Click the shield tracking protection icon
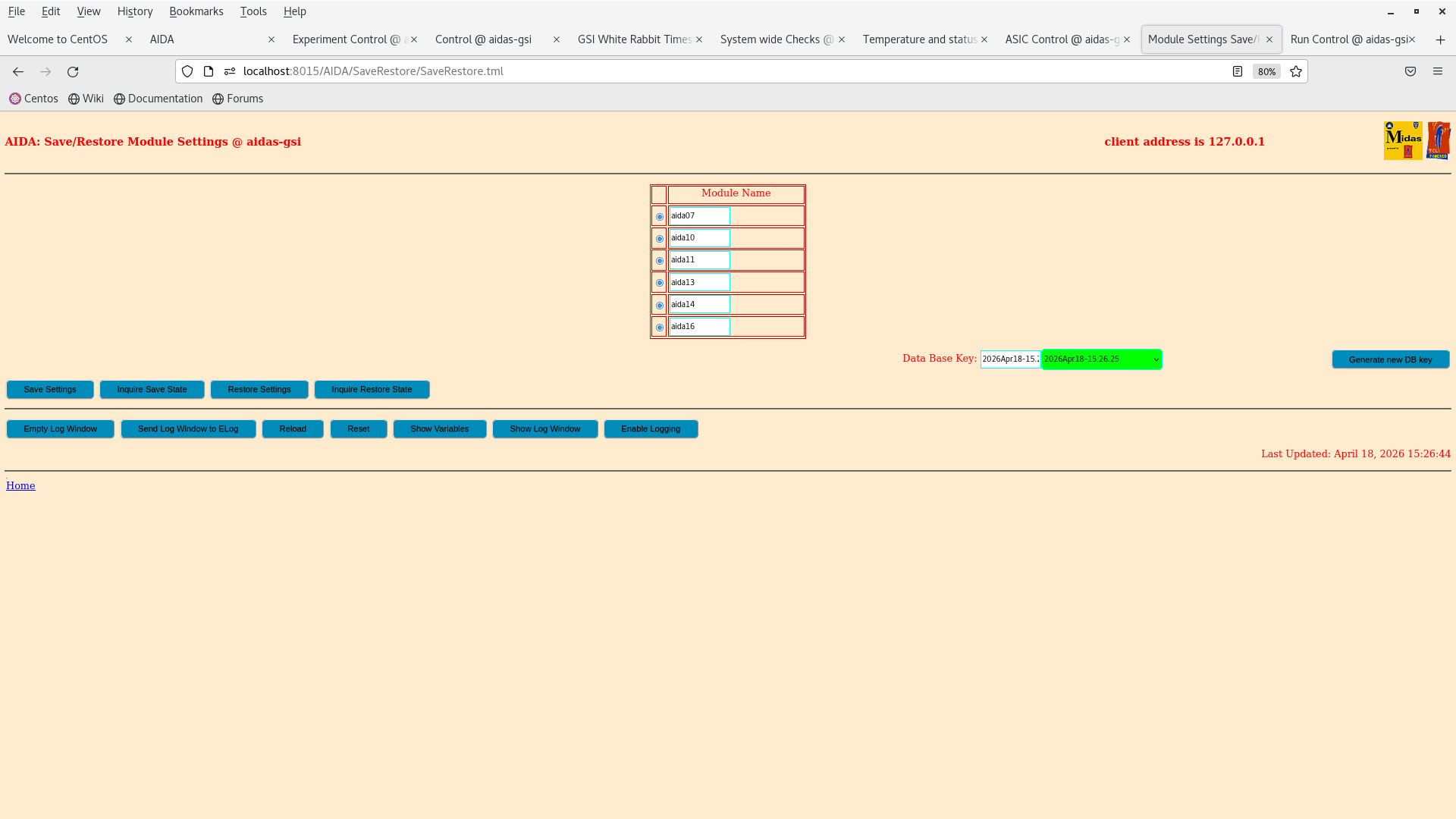1456x819 pixels. coord(187,71)
